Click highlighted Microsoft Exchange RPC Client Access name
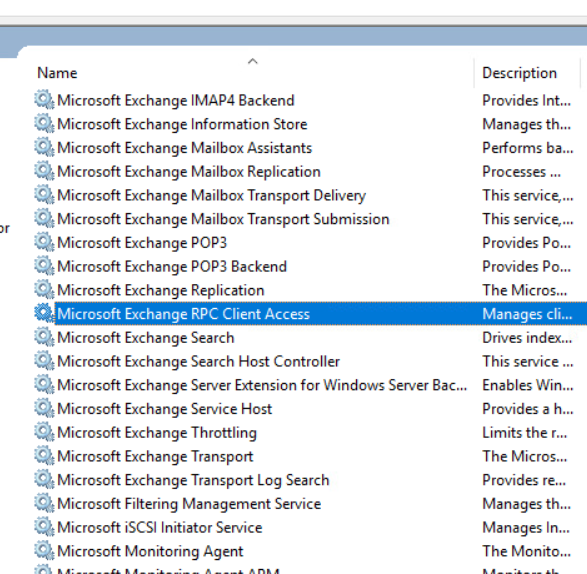This screenshot has height=574, width=587. 183,314
